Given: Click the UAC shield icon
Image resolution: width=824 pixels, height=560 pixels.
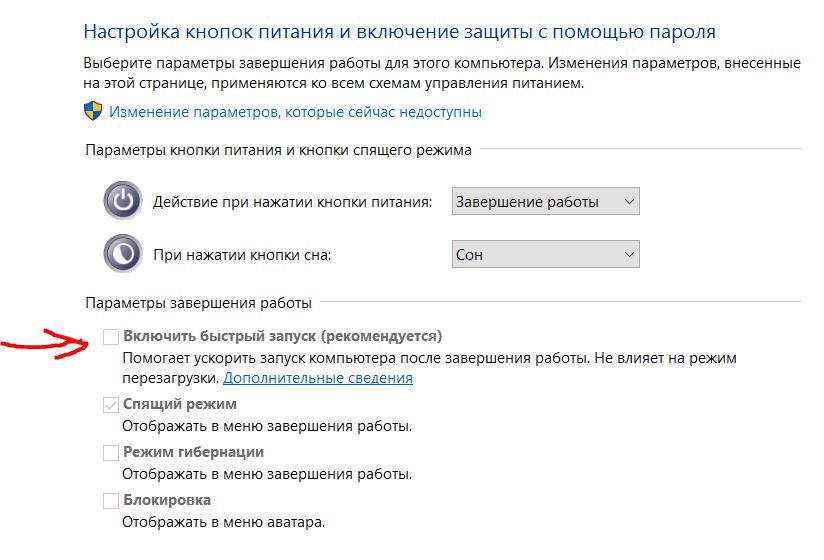Looking at the screenshot, I should tap(93, 112).
